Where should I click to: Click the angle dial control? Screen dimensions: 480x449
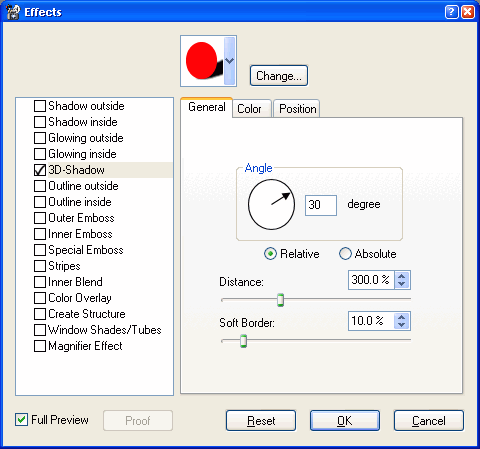271,204
